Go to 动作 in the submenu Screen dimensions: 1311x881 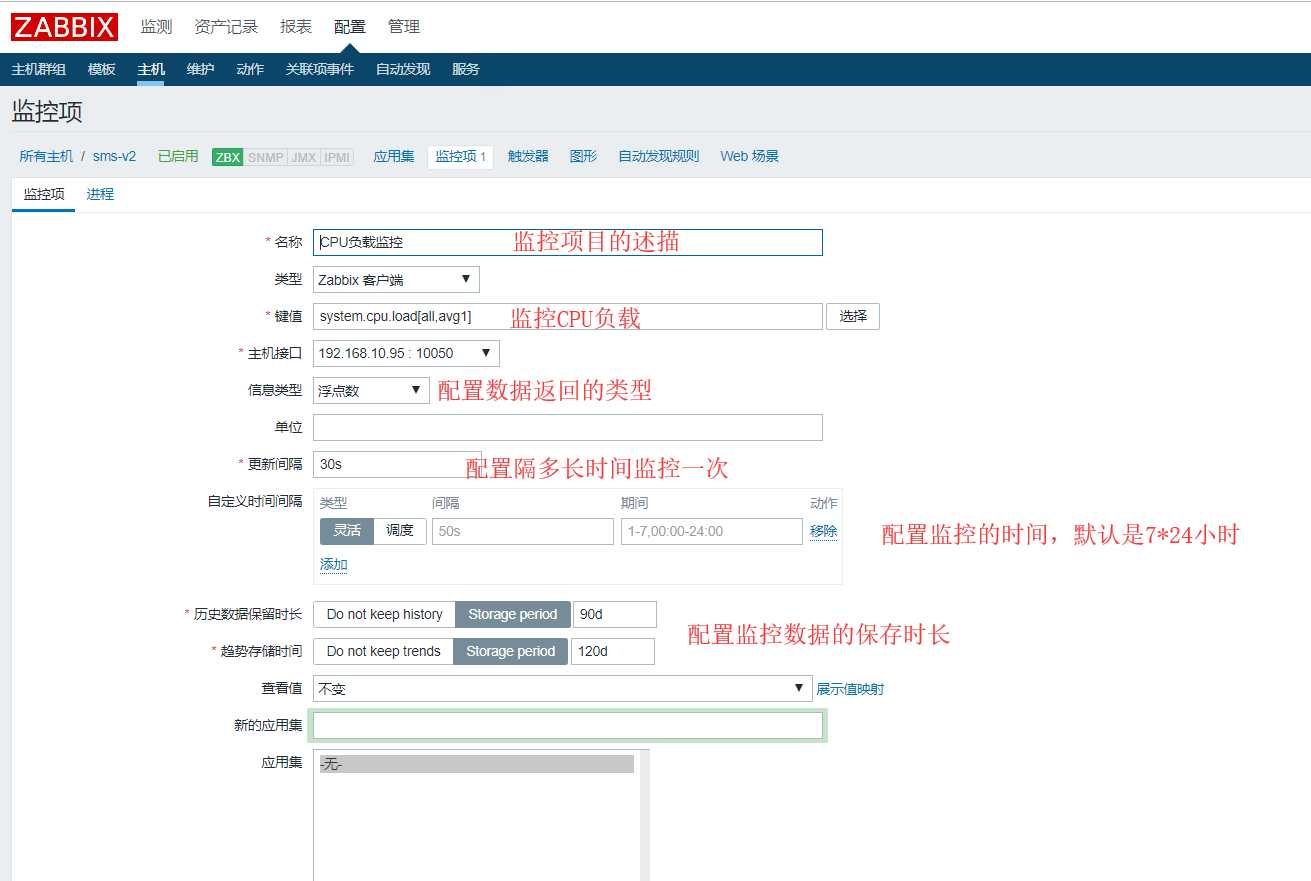coord(250,69)
